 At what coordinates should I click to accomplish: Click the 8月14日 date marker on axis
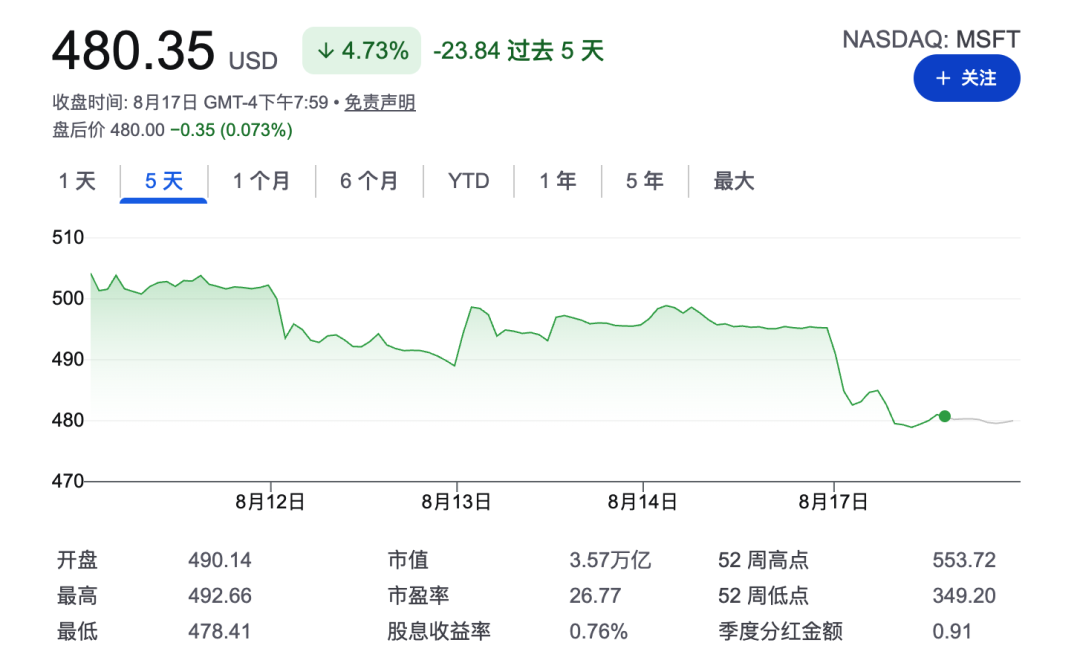pyautogui.click(x=642, y=501)
